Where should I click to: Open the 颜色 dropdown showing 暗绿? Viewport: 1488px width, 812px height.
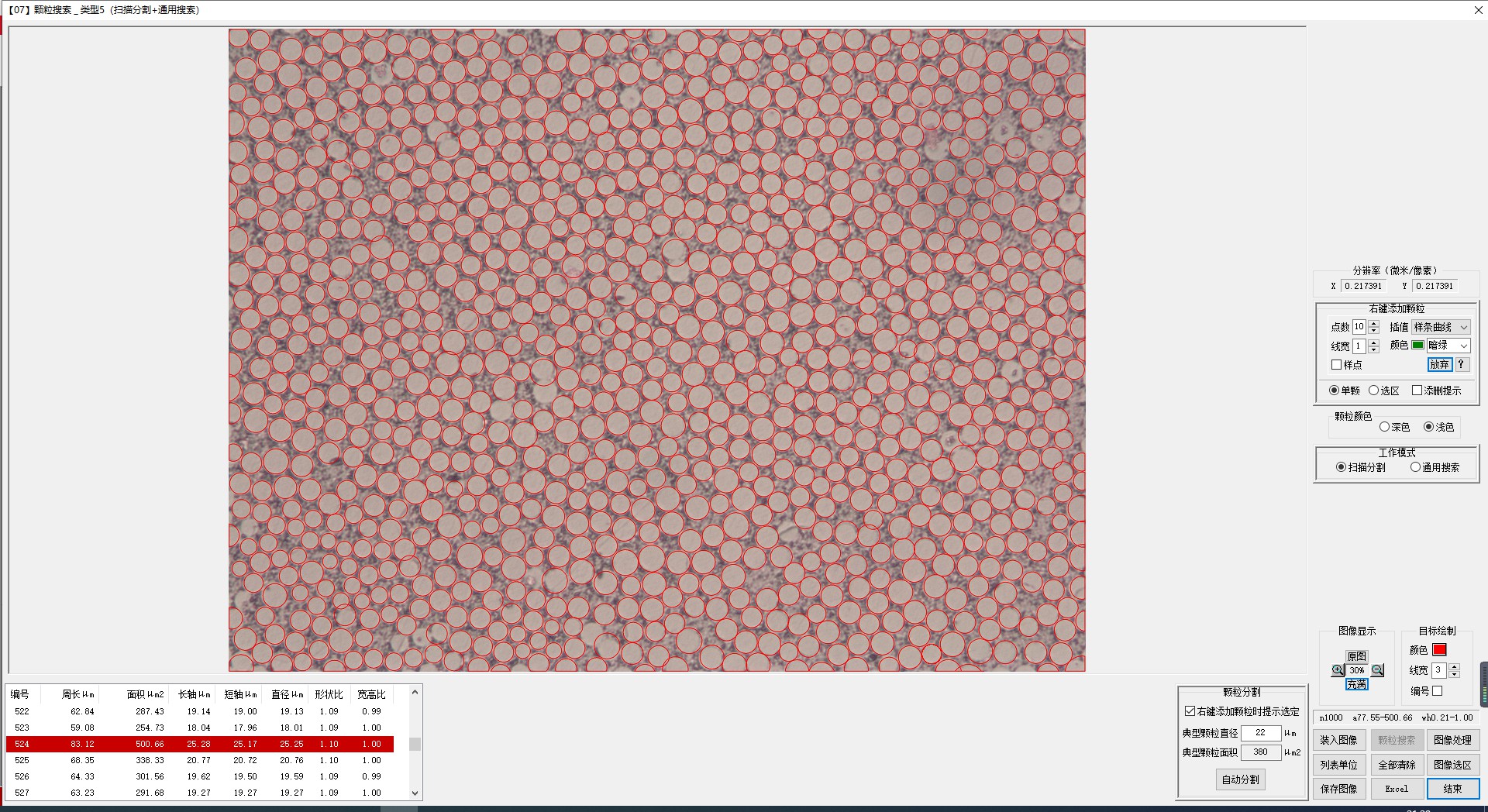[x=1448, y=346]
